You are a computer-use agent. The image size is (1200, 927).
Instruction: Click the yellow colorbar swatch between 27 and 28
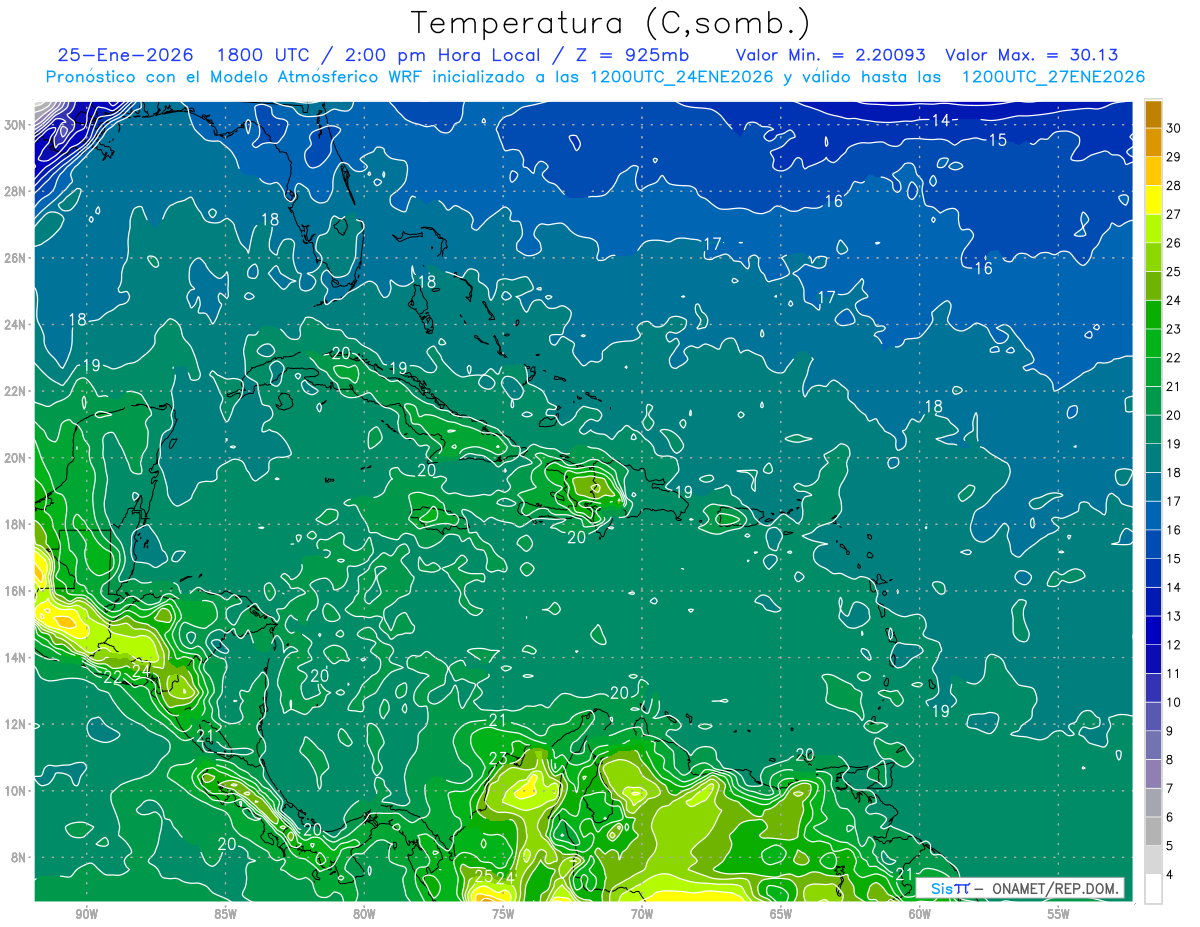(1154, 200)
